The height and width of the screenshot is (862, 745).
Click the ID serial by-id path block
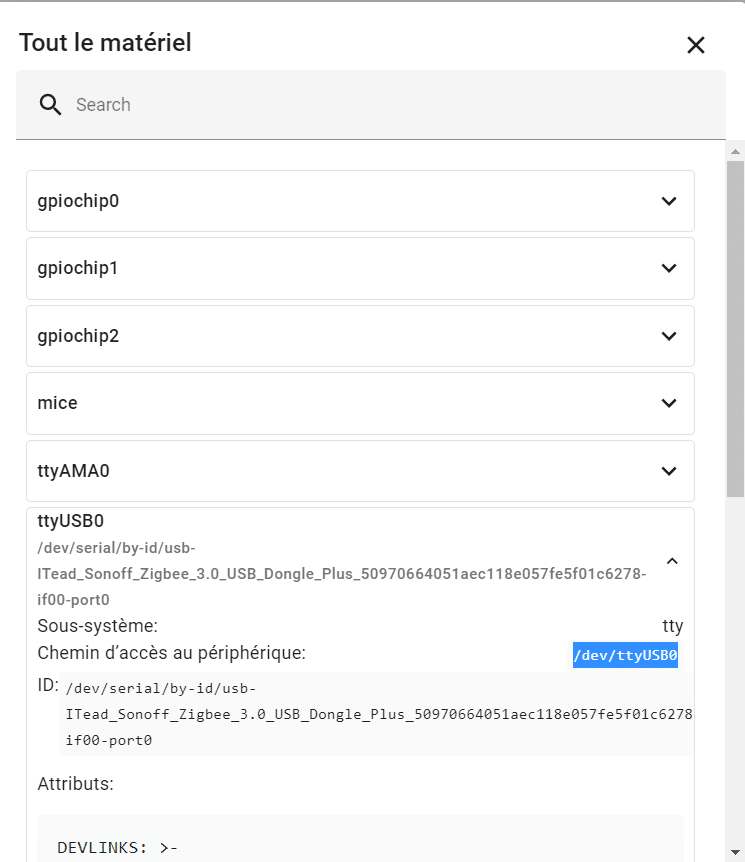(x=376, y=714)
